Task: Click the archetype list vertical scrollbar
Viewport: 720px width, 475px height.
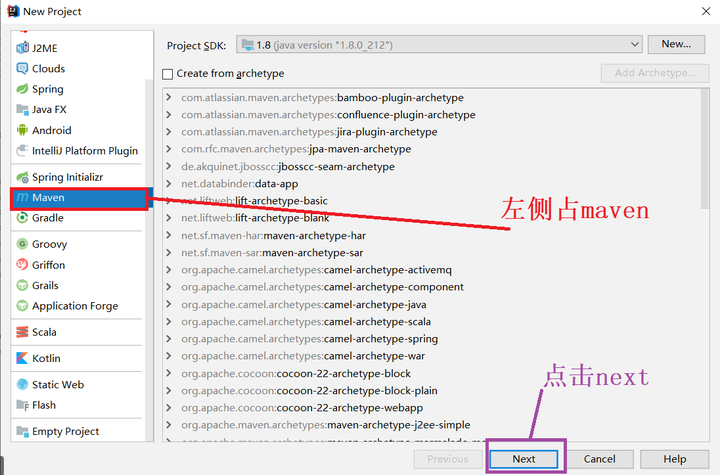Action: 705,149
